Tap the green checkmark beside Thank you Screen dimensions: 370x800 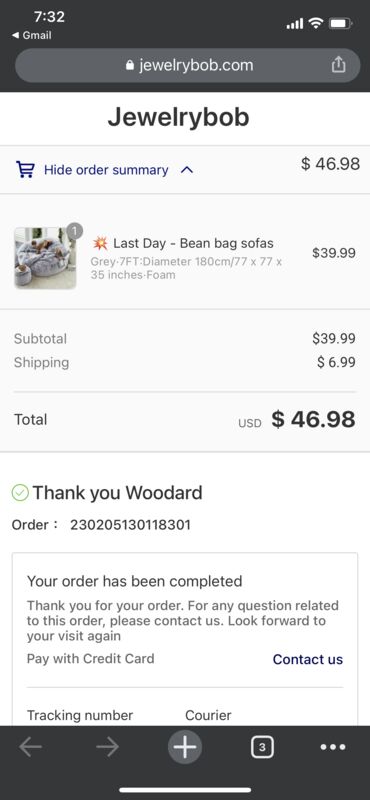point(20,492)
